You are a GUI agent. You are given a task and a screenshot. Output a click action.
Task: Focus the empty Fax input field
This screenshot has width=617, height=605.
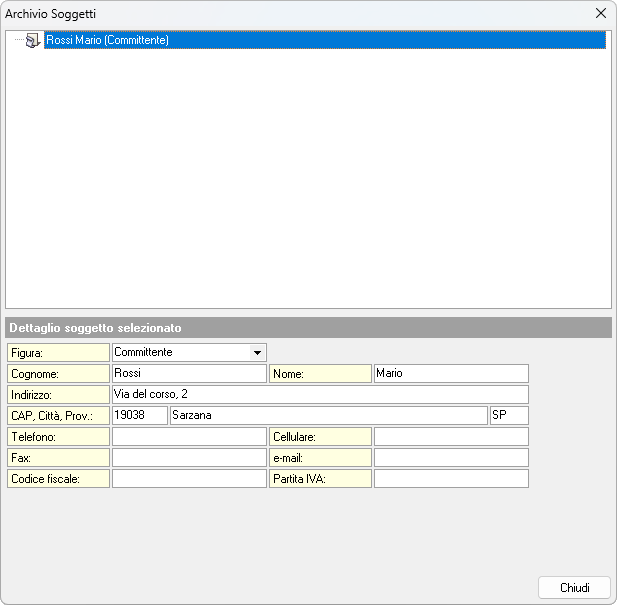[189, 457]
